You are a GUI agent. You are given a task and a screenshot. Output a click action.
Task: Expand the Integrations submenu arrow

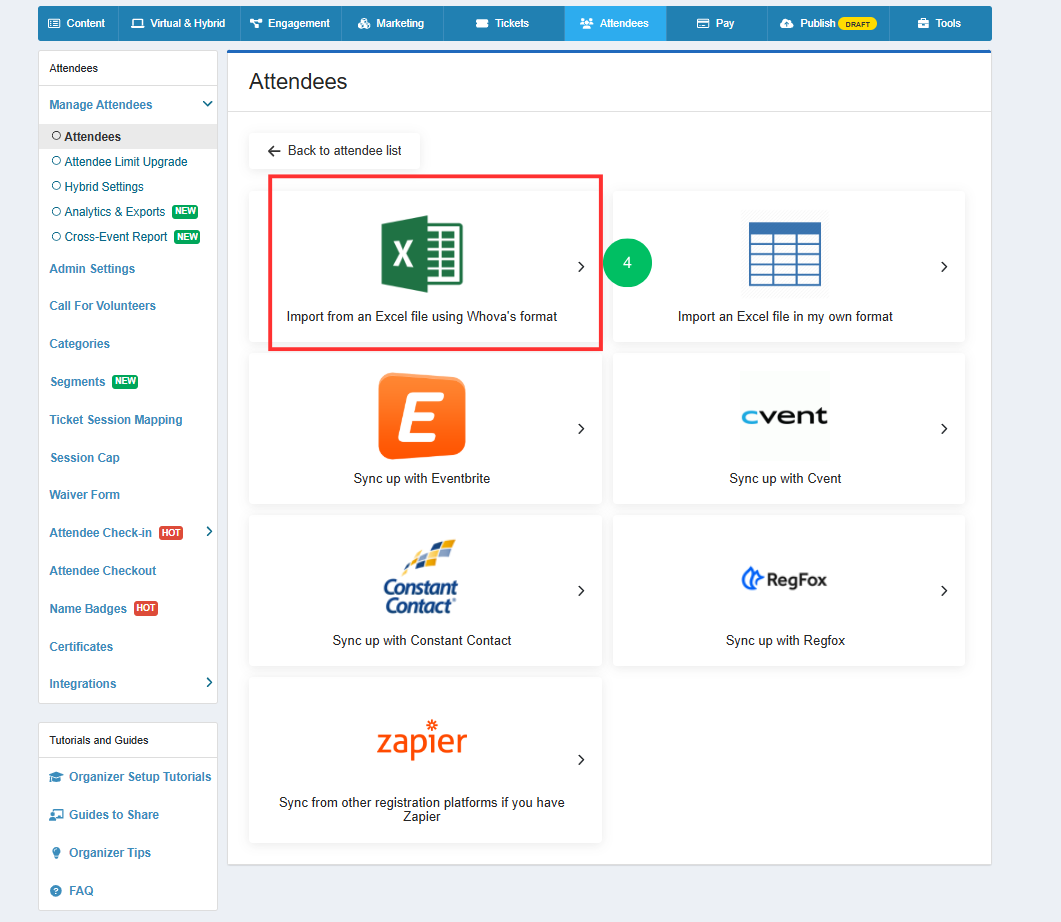209,683
